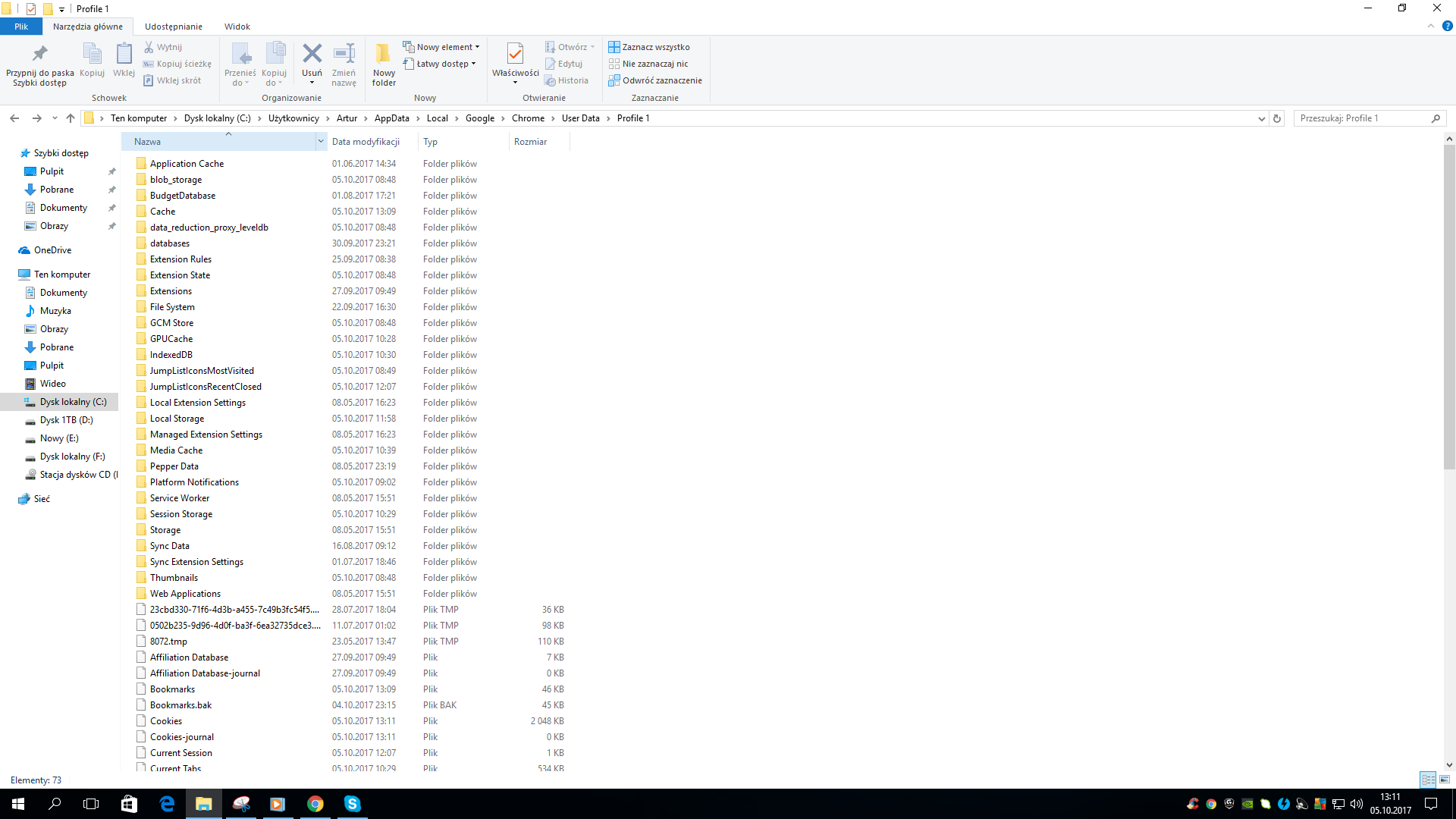Go up one folder level arrow

(71, 118)
